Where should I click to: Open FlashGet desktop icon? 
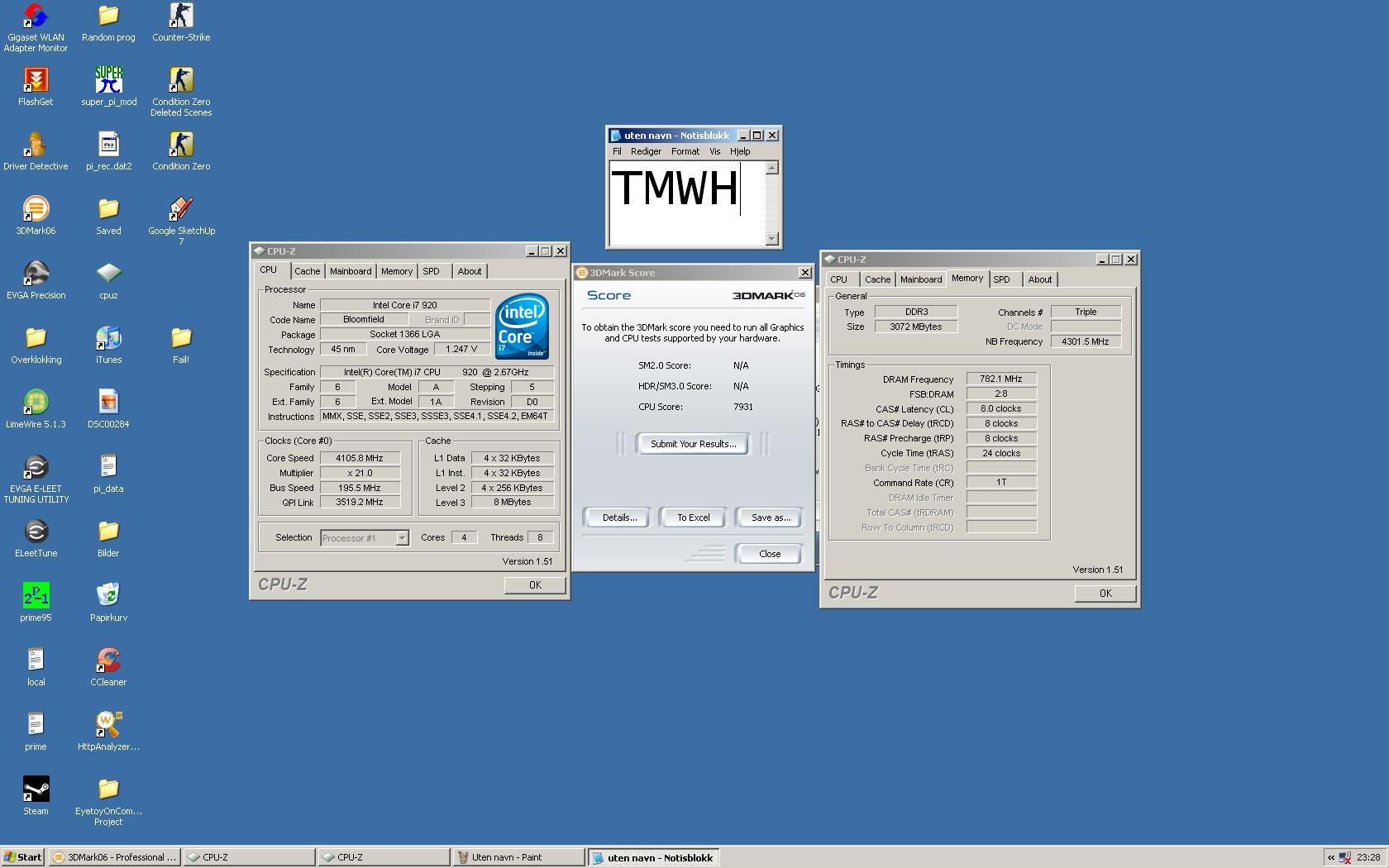click(36, 87)
